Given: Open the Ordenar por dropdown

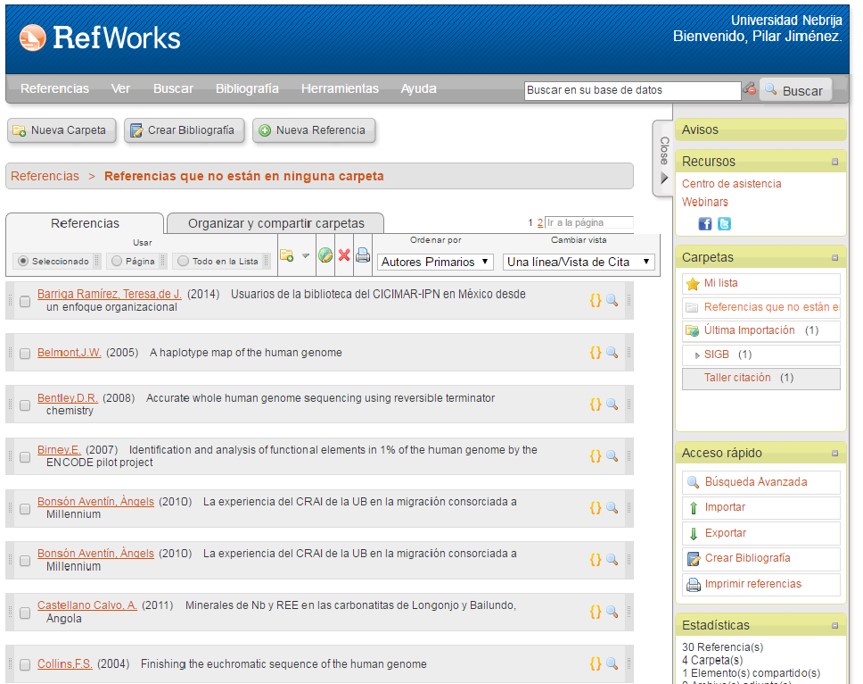Looking at the screenshot, I should point(435,262).
